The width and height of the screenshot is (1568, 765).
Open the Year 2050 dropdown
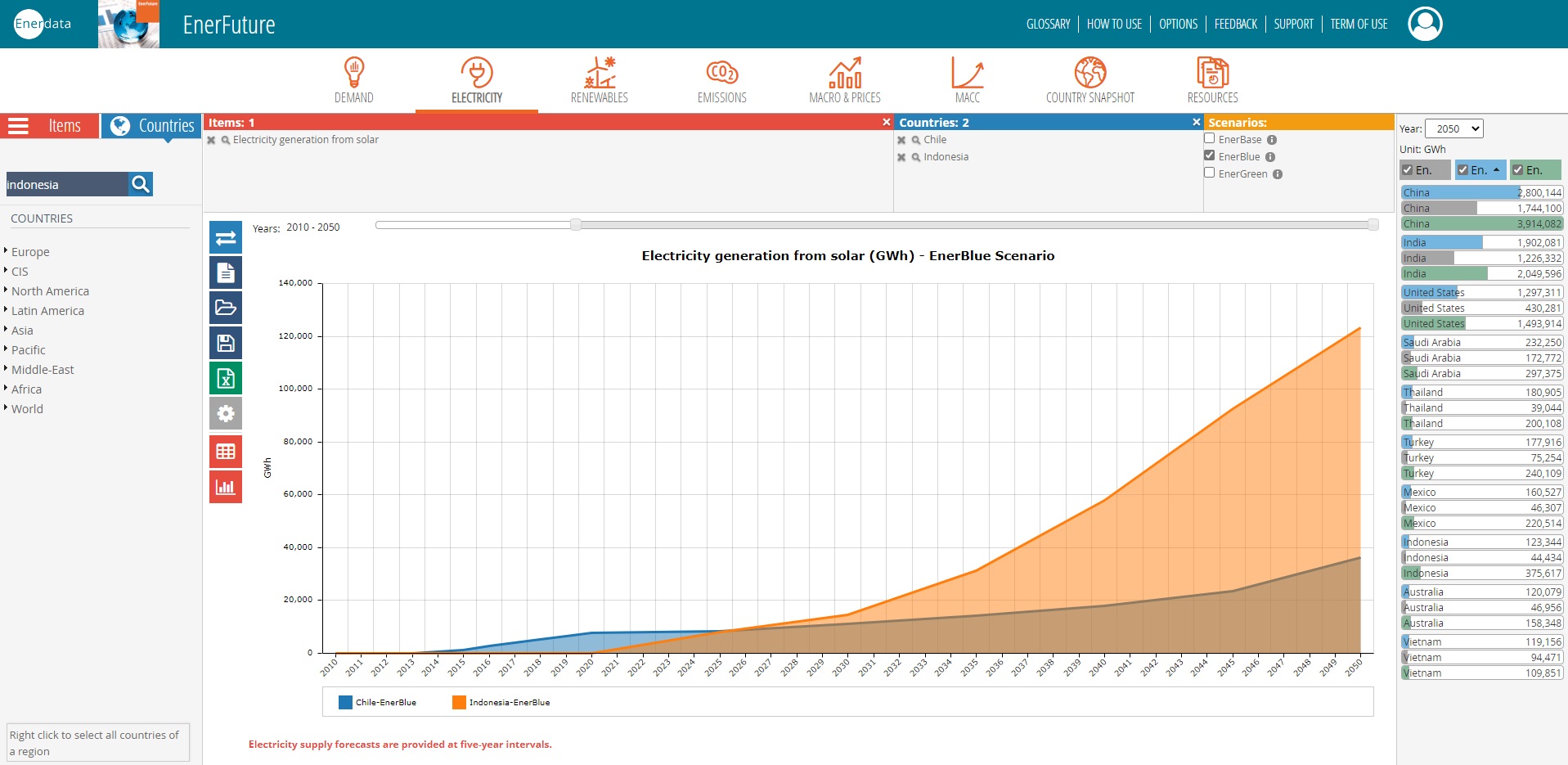(x=1453, y=128)
